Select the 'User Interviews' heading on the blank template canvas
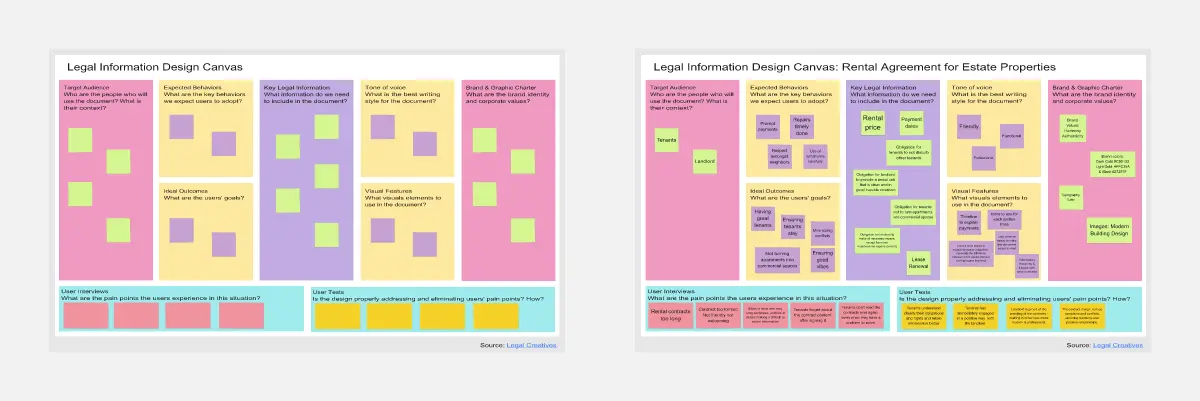 (84, 291)
